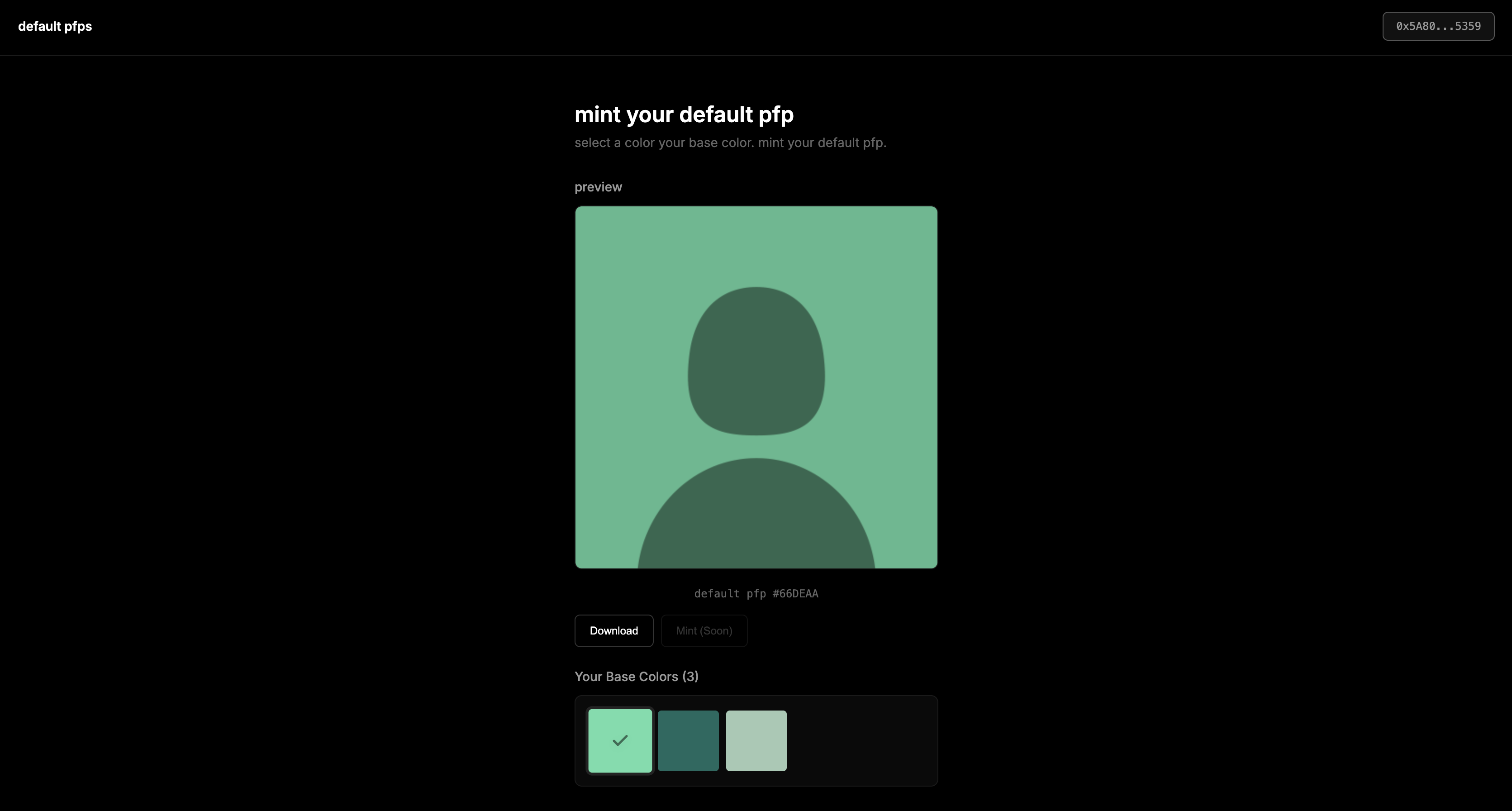Click the green avatar preview image
Viewport: 1512px width, 811px height.
coord(756,387)
